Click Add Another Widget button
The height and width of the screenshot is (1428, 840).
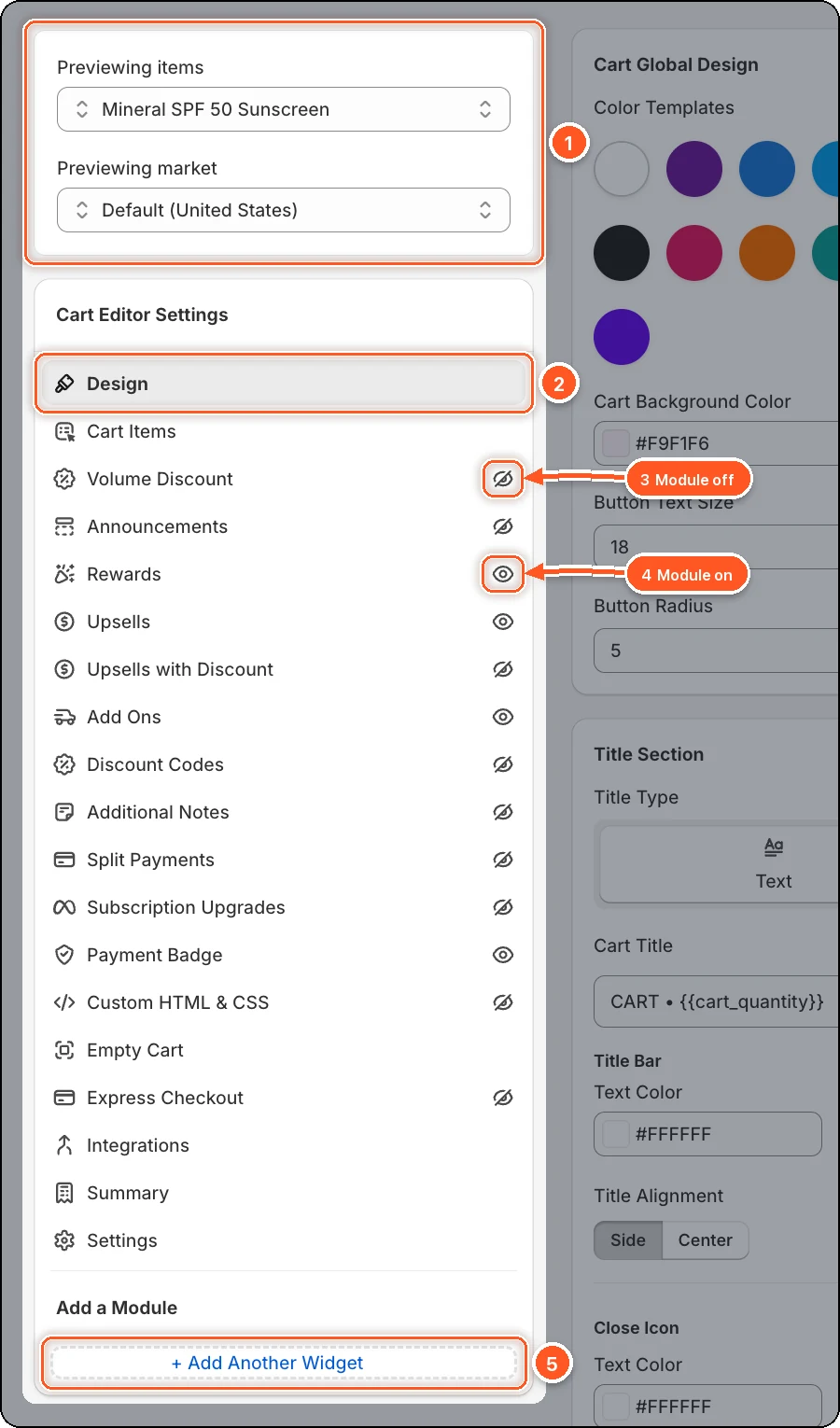tap(284, 1363)
